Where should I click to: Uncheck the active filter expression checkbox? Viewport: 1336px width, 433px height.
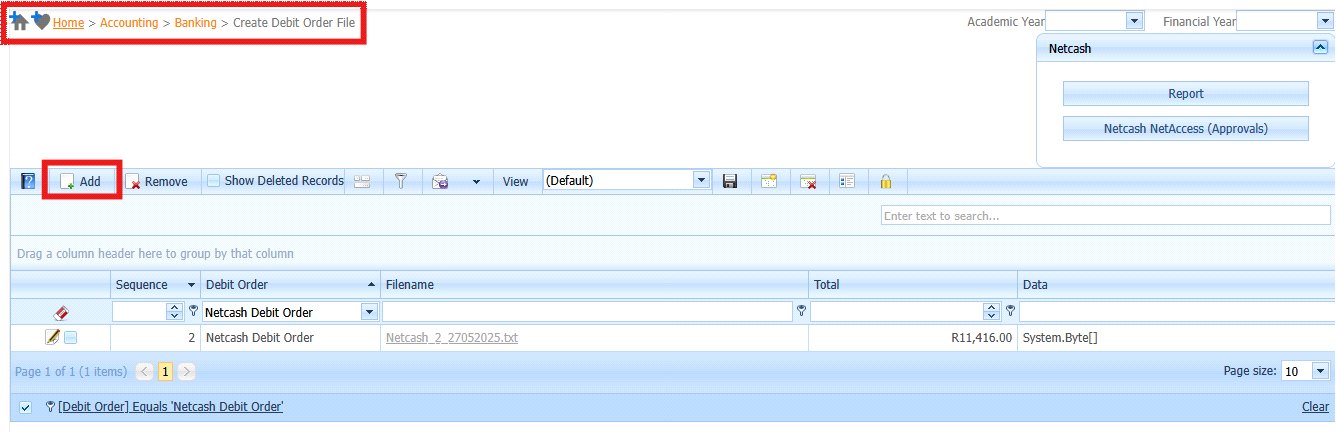click(25, 407)
